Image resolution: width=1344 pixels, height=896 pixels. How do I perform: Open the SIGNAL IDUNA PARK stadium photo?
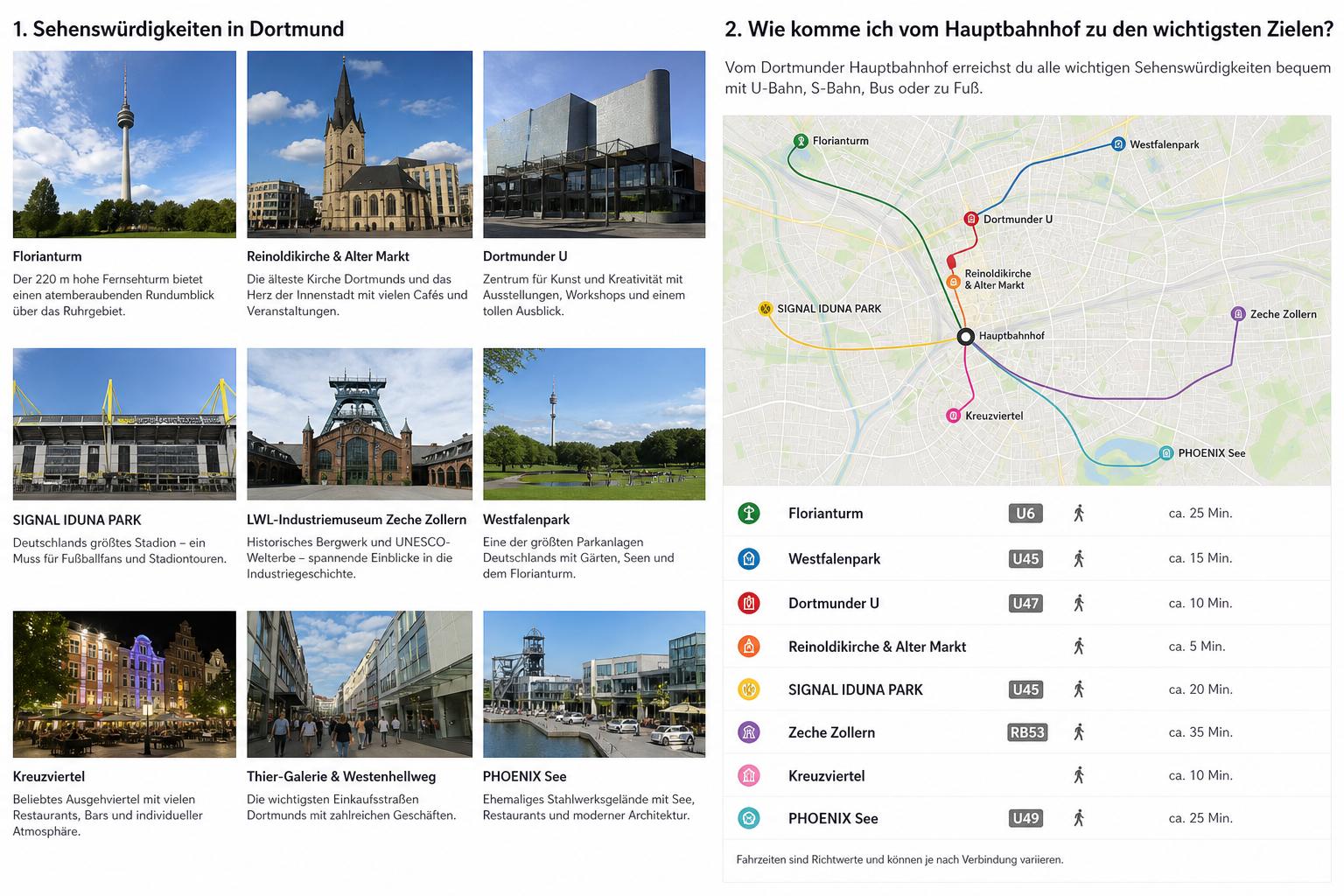(124, 424)
